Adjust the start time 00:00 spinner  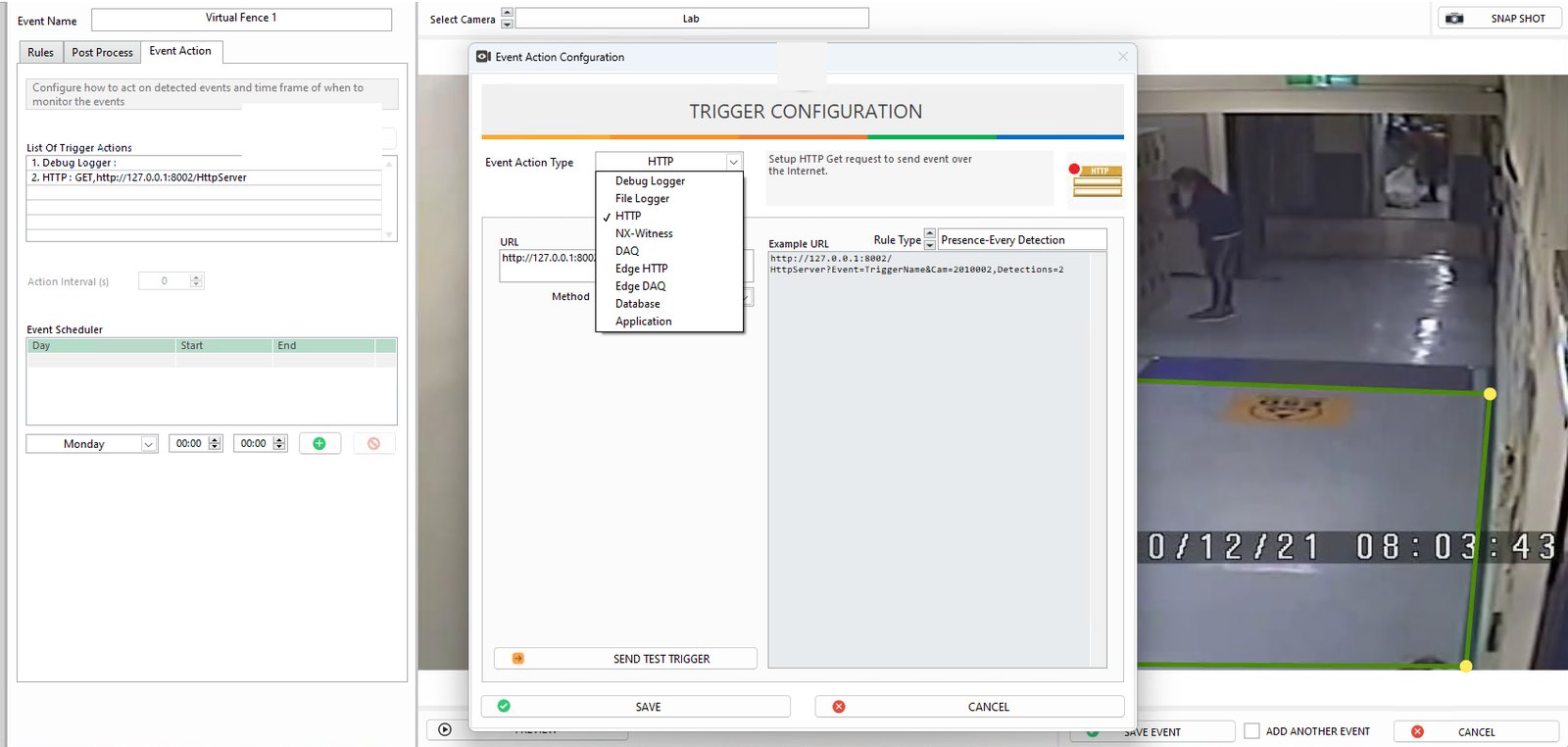click(215, 443)
